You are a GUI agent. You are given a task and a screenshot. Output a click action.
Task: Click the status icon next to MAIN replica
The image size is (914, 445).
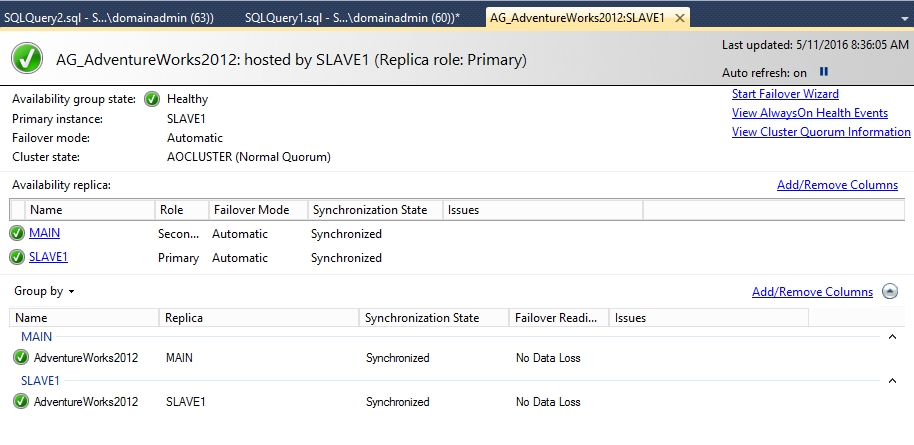point(17,233)
